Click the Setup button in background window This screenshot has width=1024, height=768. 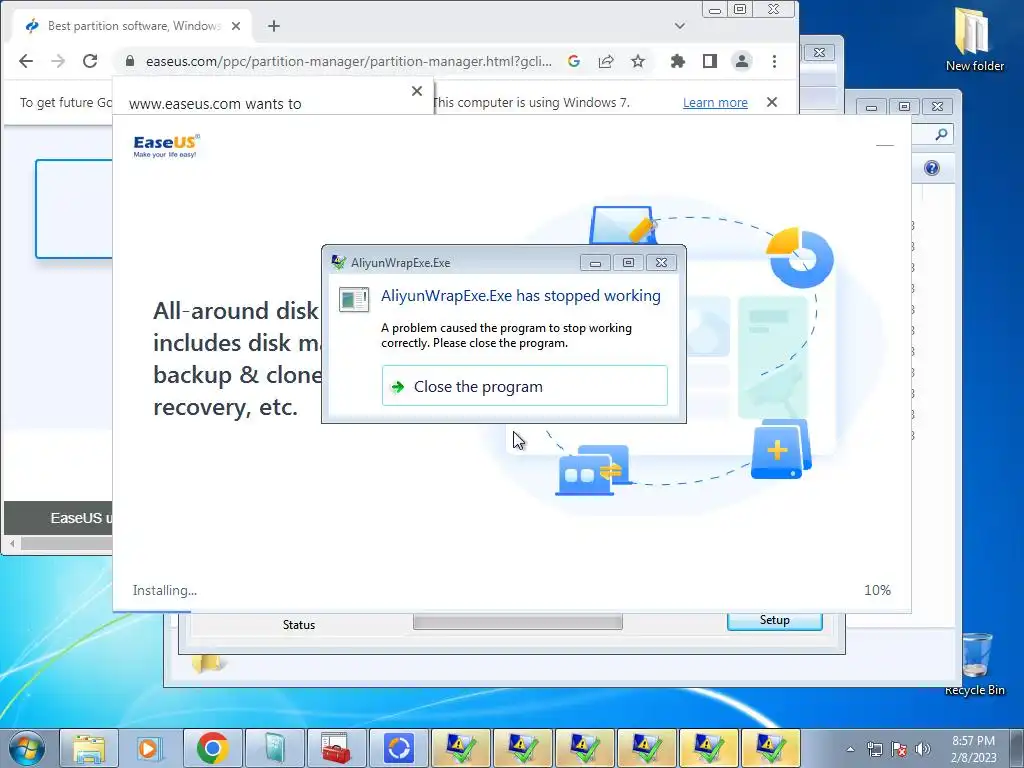[775, 621]
